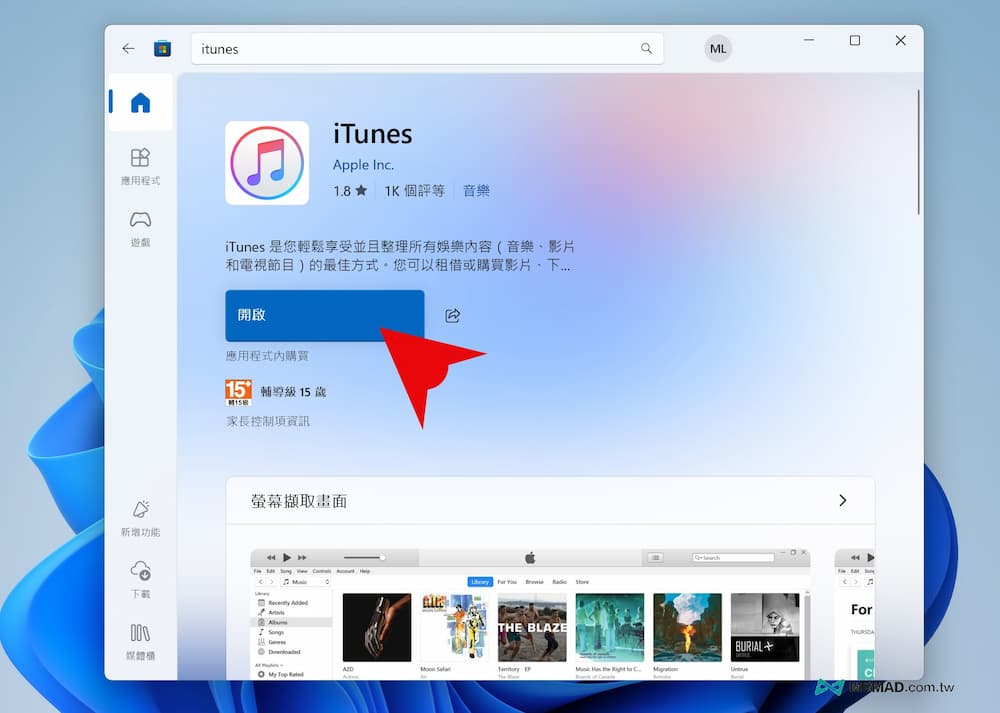Image resolution: width=1000 pixels, height=713 pixels.
Task: Open the Apps (應用程式) sidebar section
Action: (x=140, y=166)
